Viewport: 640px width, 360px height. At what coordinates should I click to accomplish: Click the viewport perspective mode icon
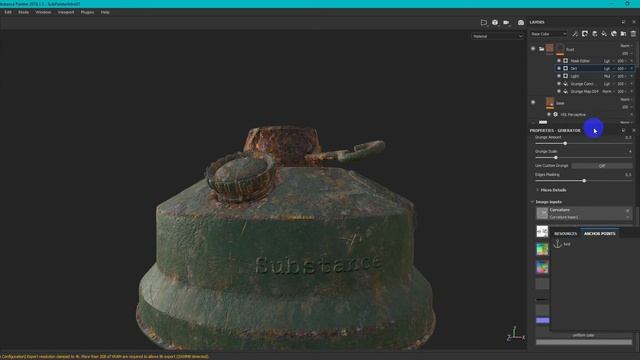click(x=484, y=22)
